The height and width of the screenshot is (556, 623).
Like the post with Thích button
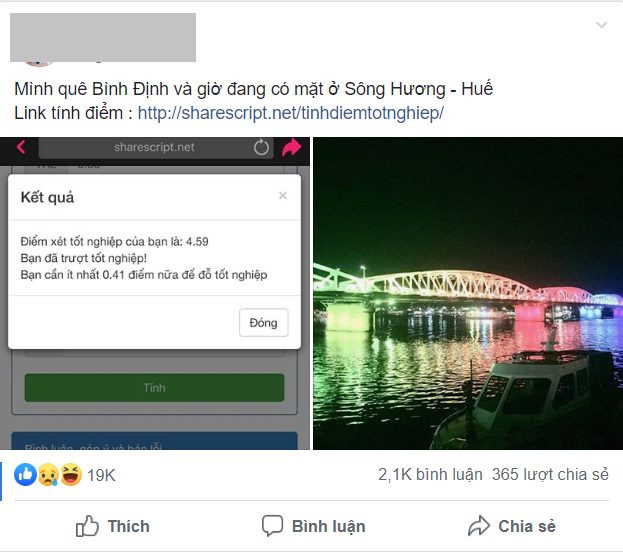(113, 526)
